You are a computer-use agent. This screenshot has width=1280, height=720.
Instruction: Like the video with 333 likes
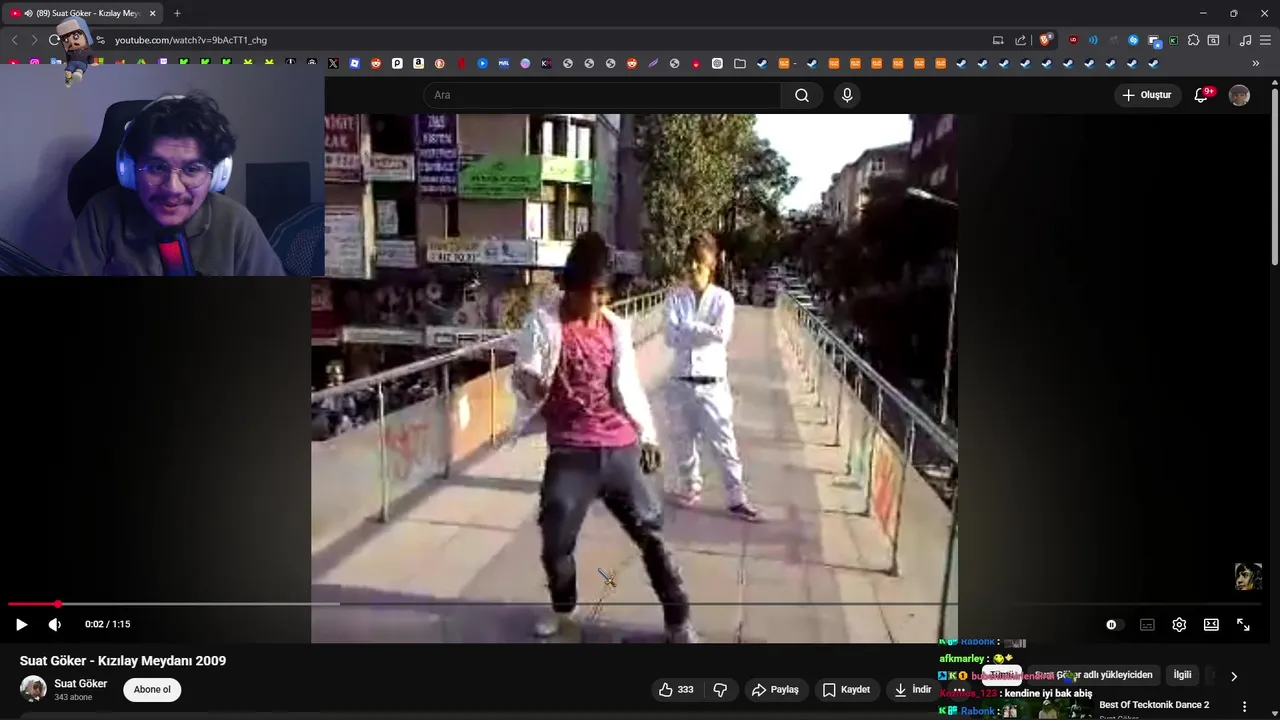[676, 689]
